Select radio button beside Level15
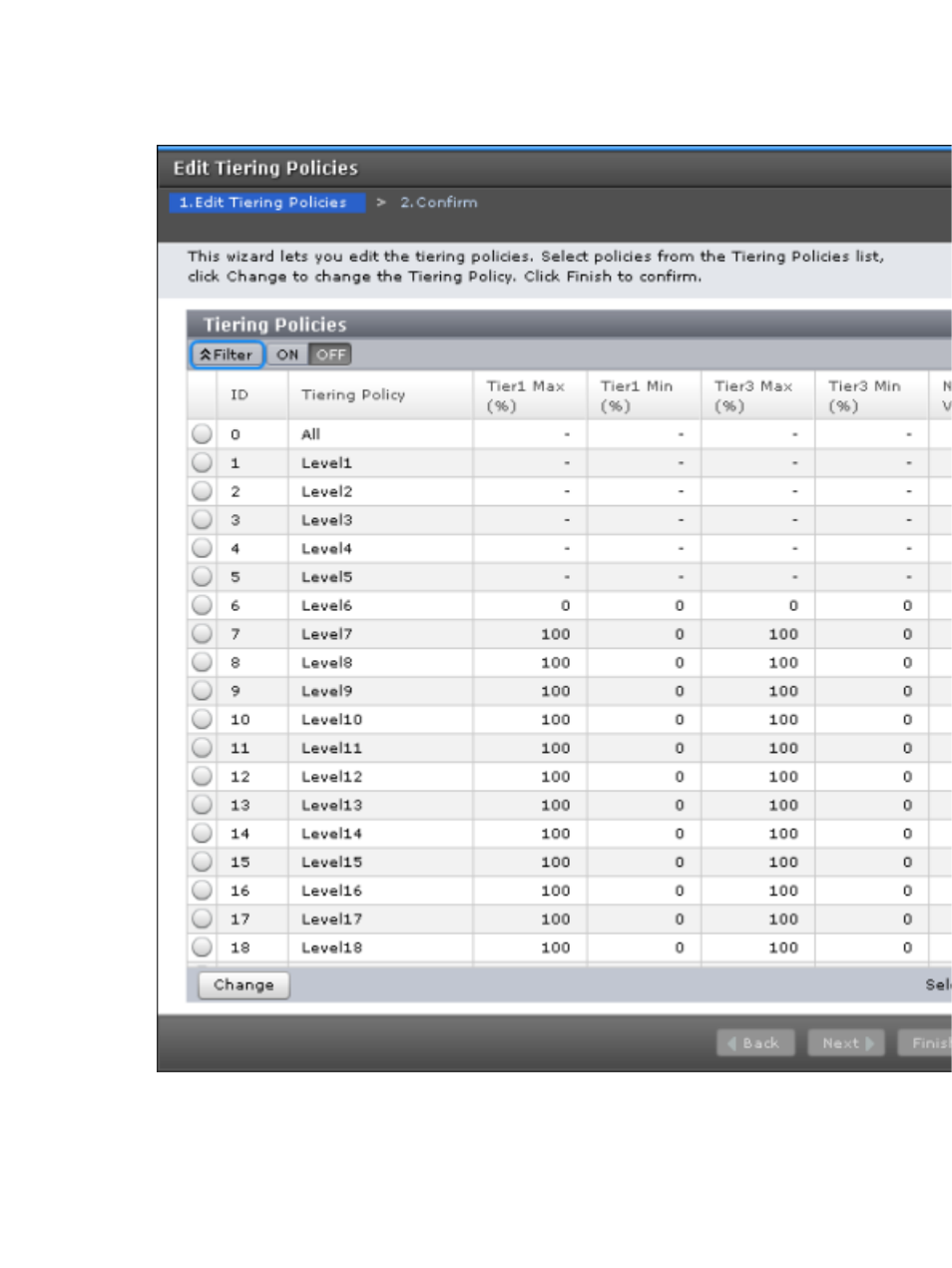Viewport: 952px width, 1268px height. click(202, 861)
